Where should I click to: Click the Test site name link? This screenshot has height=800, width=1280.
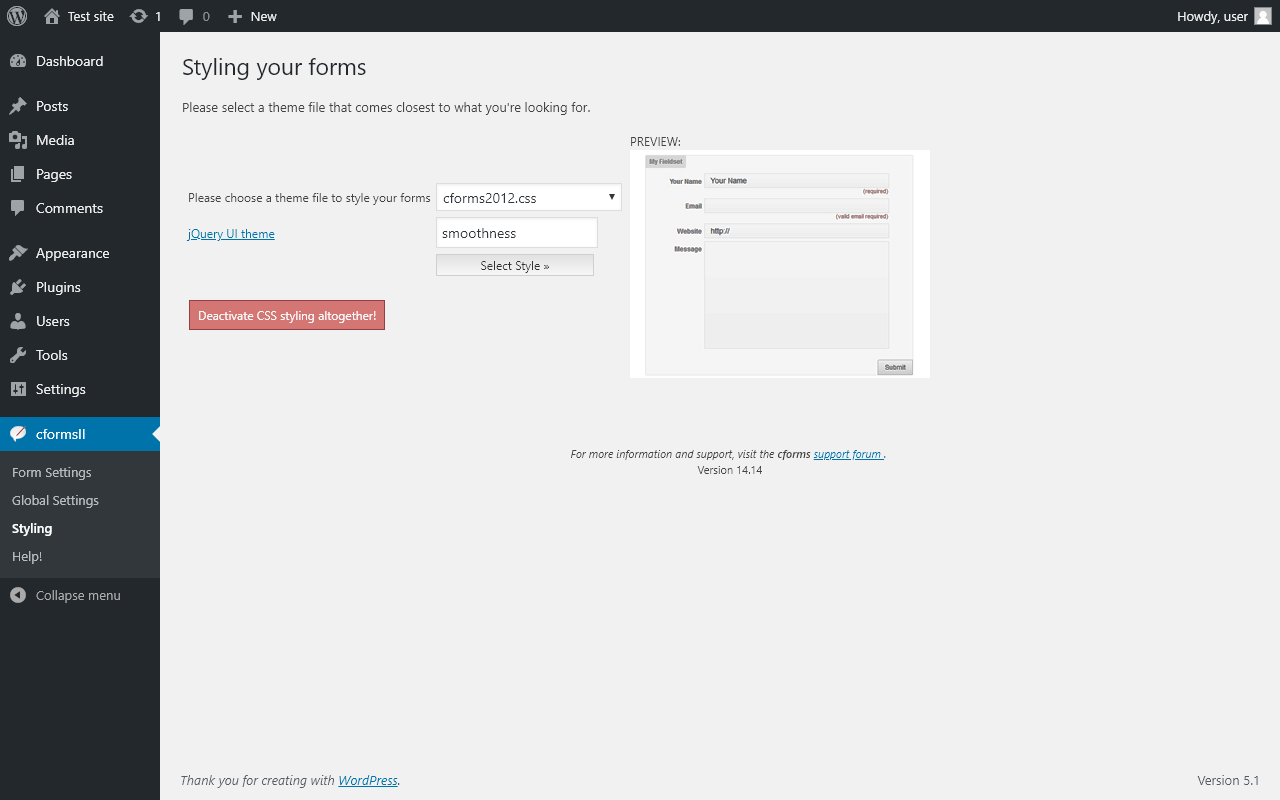[91, 16]
